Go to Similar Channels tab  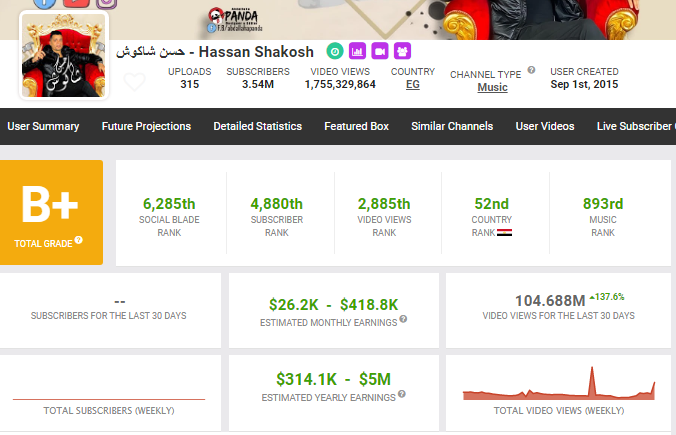coord(452,126)
